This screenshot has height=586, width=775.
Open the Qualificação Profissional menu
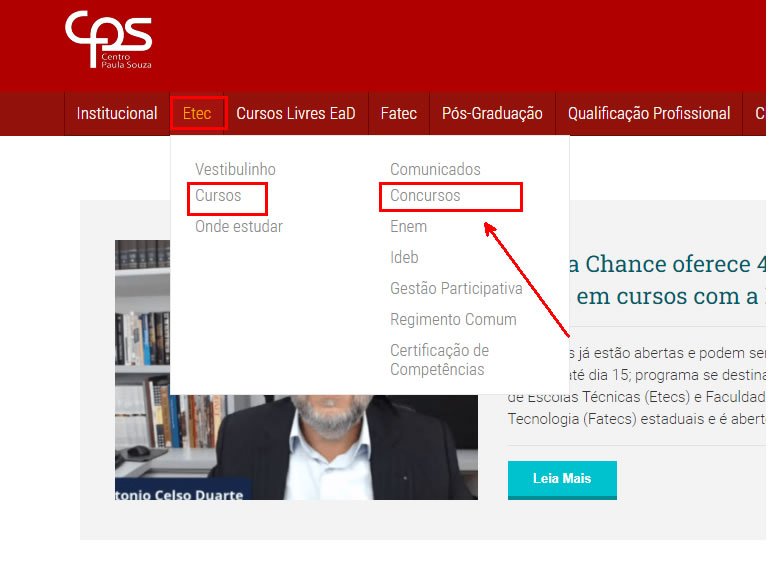pos(648,114)
